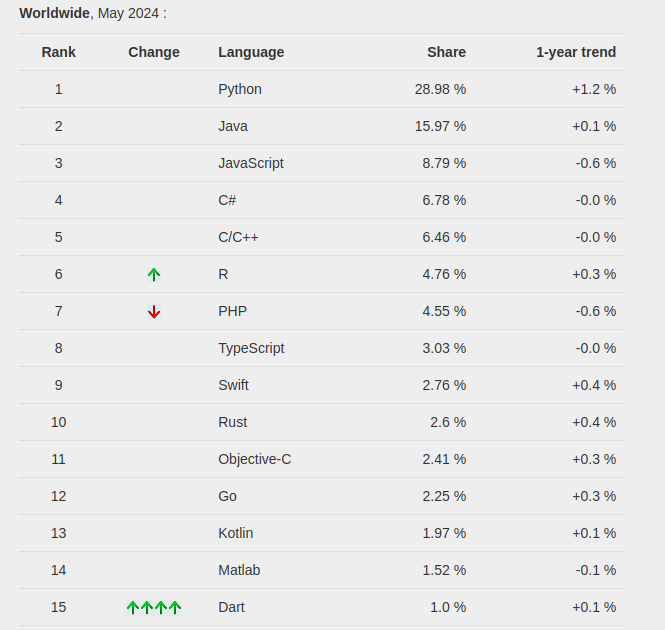Image resolution: width=665 pixels, height=630 pixels.
Task: Click the Python share value 28.98 %
Action: (x=440, y=89)
